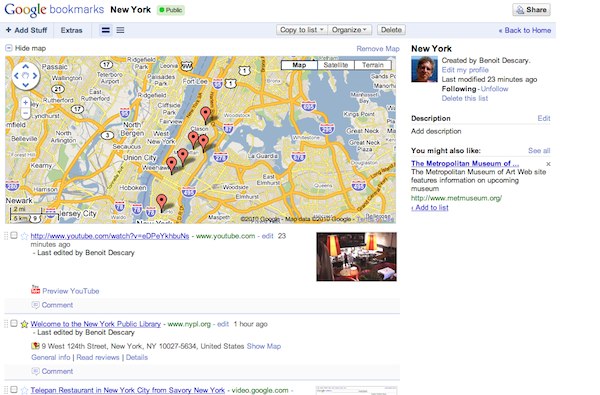Viewport: 600px width, 395px height.
Task: Switch to expanded list view icon
Action: (106, 30)
